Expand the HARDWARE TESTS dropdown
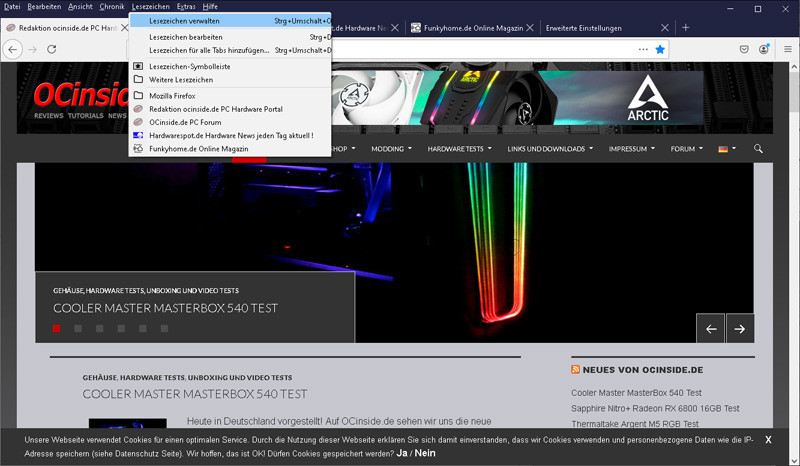Viewport: 800px width, 466px height. click(460, 149)
